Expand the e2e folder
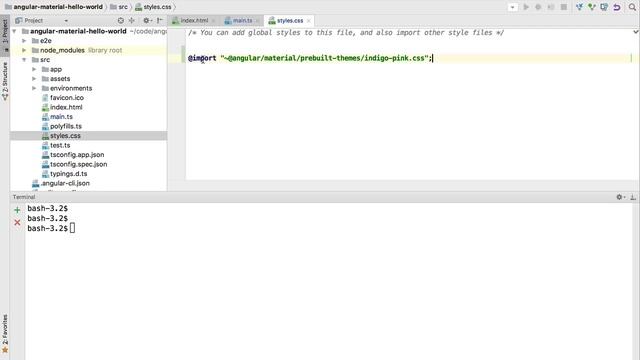This screenshot has height=360, width=640. point(24,41)
